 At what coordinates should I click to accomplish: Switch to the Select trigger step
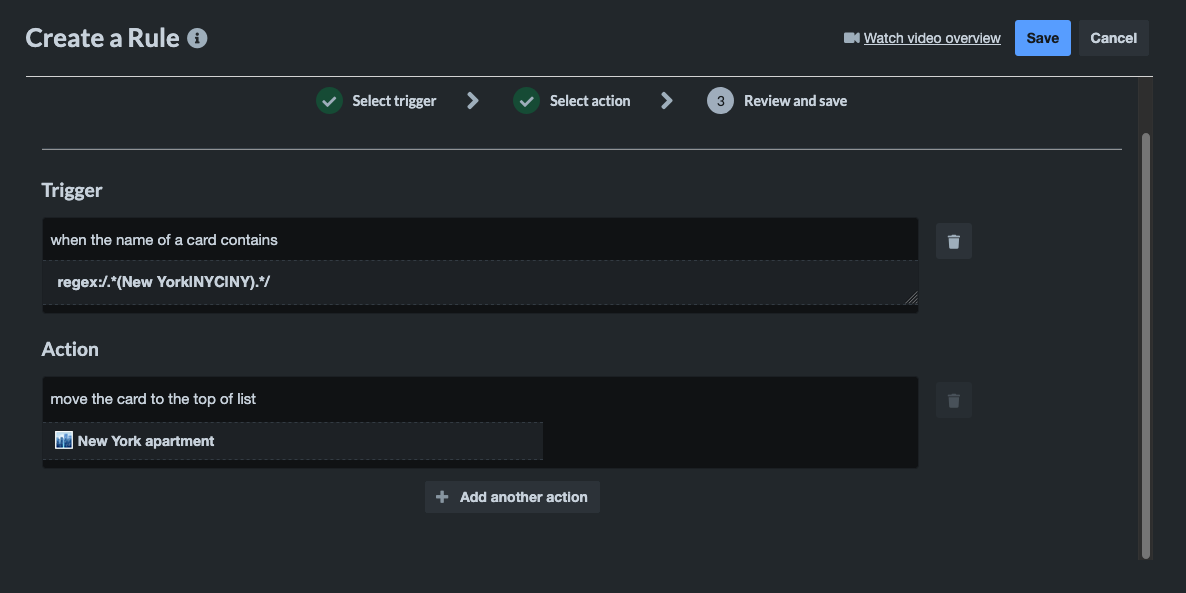point(393,100)
